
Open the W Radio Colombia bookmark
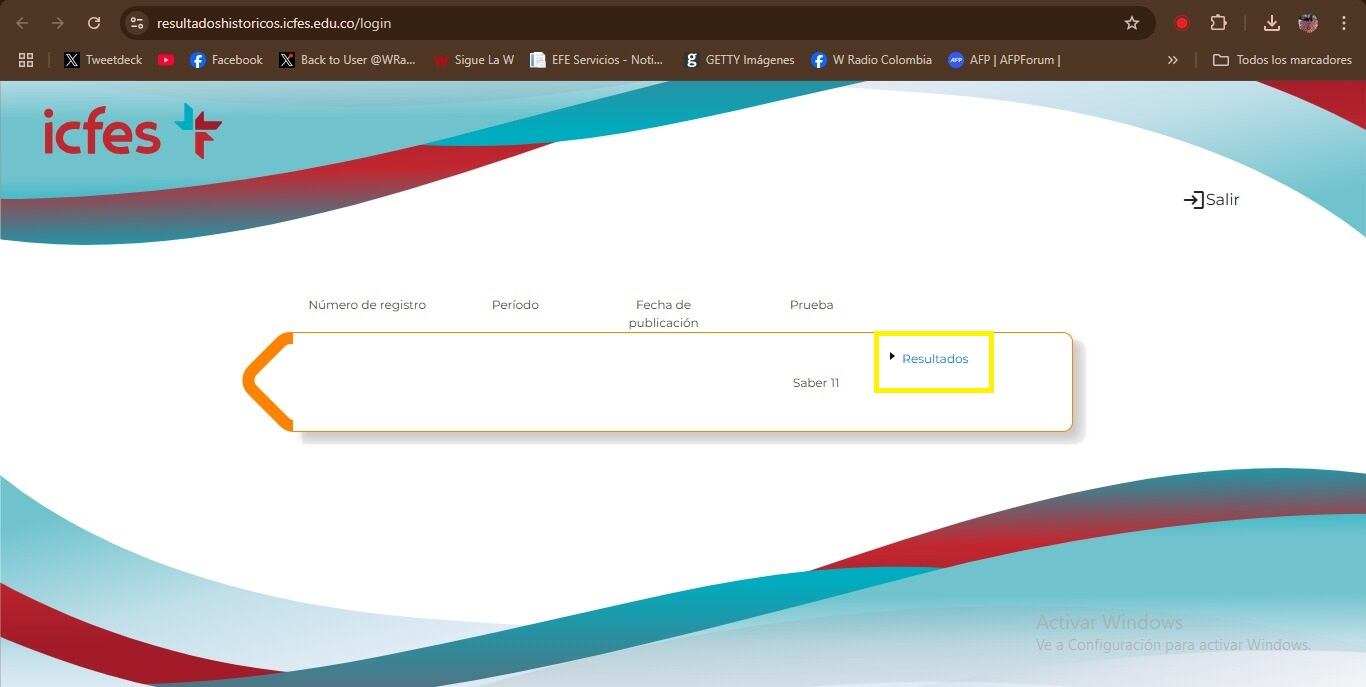point(871,60)
